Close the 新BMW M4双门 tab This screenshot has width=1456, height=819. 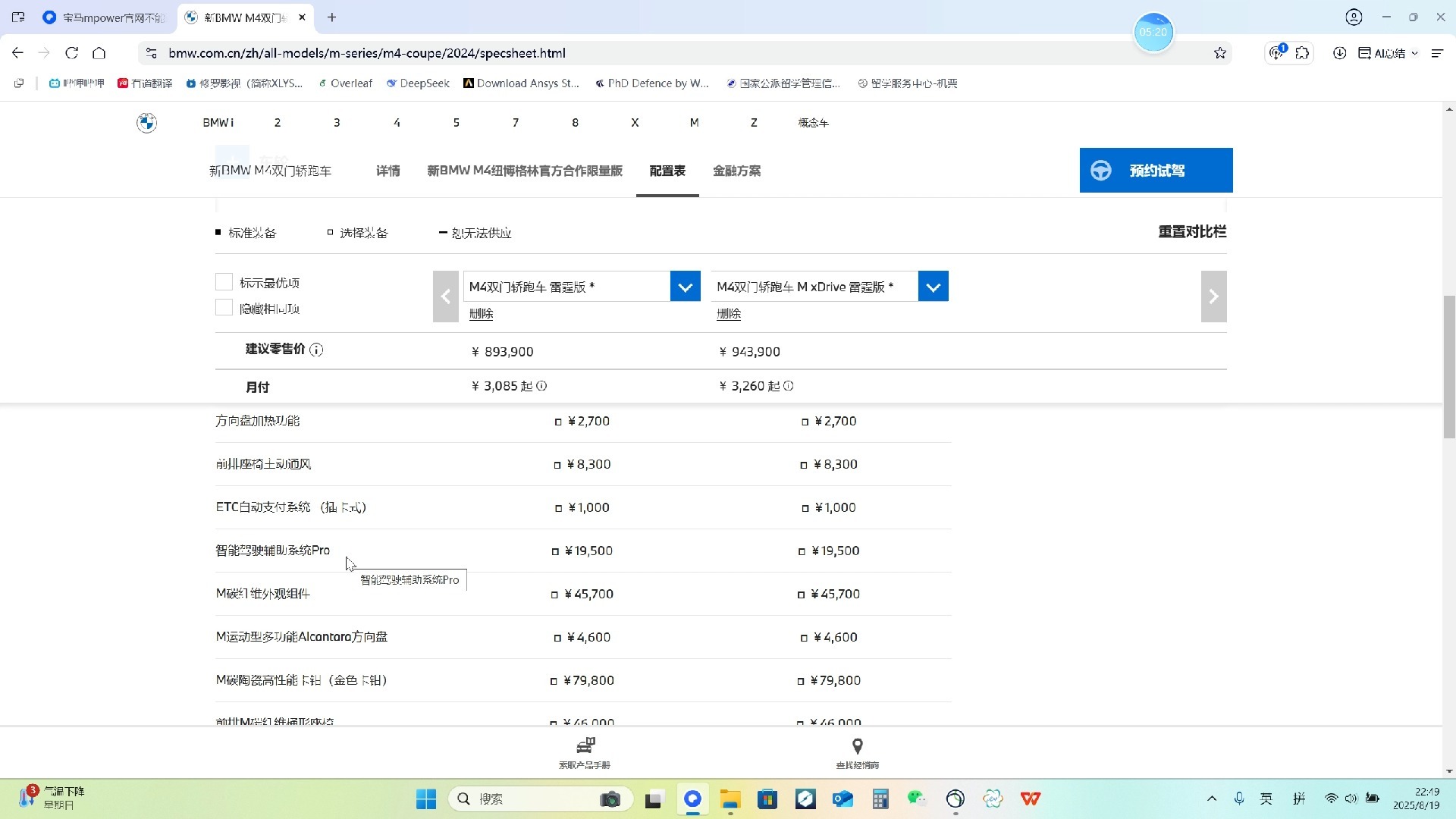click(302, 17)
